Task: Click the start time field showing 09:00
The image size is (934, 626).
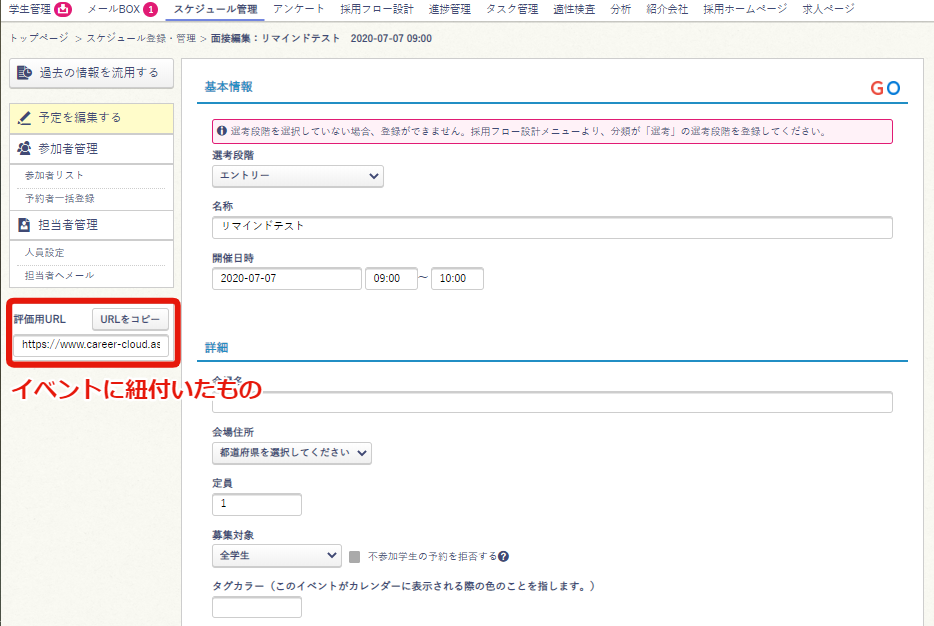Action: pyautogui.click(x=390, y=279)
